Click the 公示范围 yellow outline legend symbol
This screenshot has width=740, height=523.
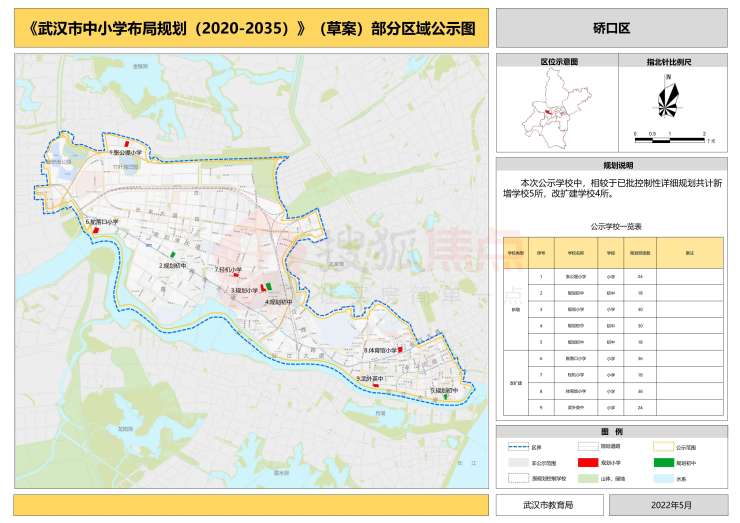point(664,447)
